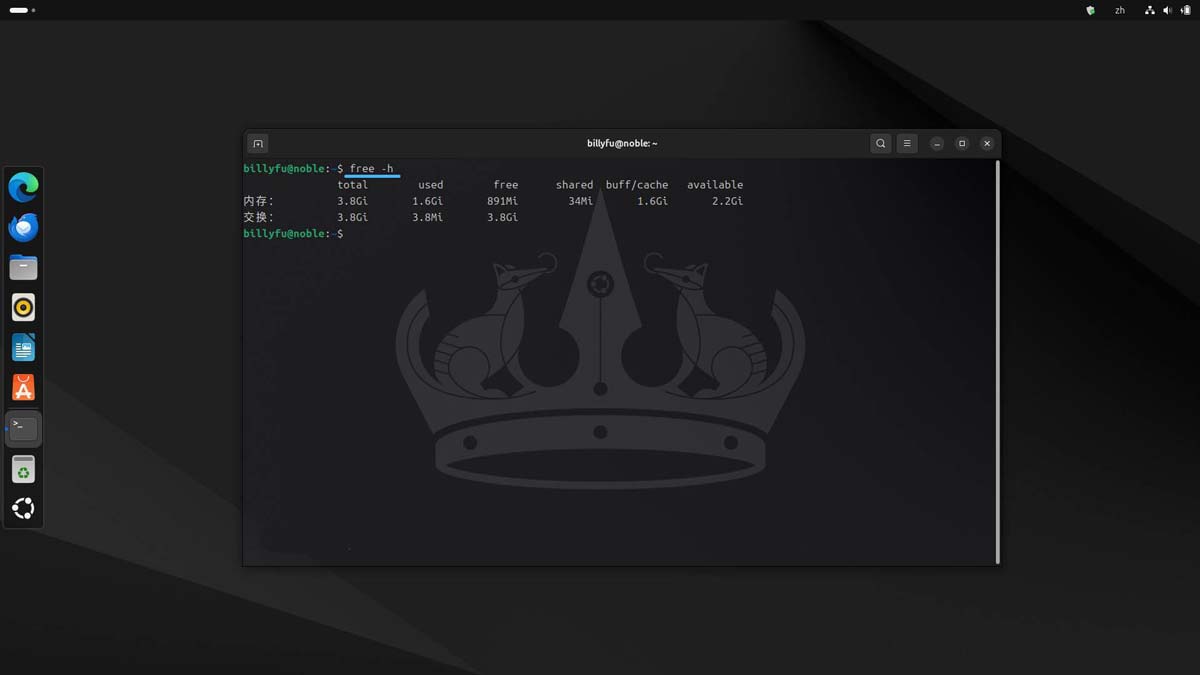Open Thunderbird mail from the dock

23,227
